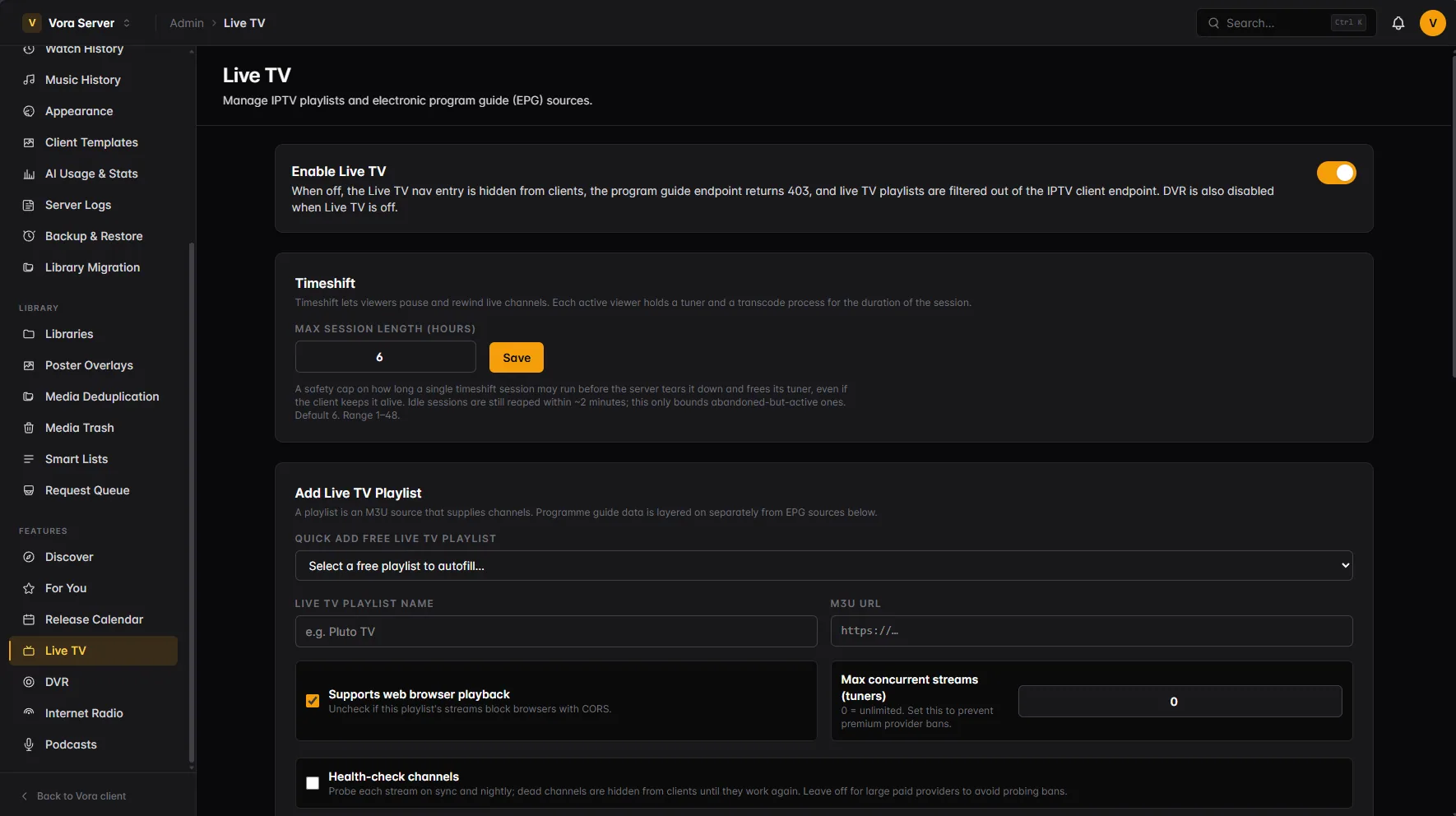Viewport: 1456px width, 816px height.
Task: Toggle the Enable Live TV switch
Action: click(1337, 173)
